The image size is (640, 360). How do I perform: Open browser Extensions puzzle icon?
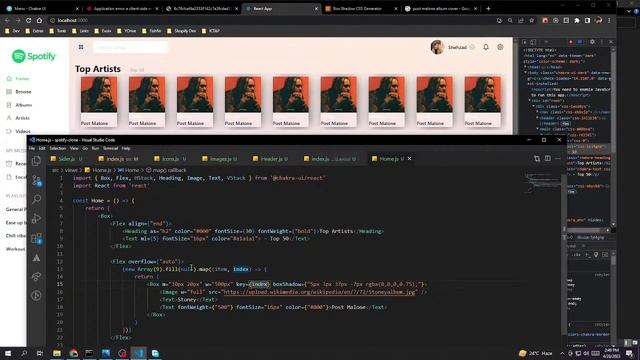click(x=577, y=20)
